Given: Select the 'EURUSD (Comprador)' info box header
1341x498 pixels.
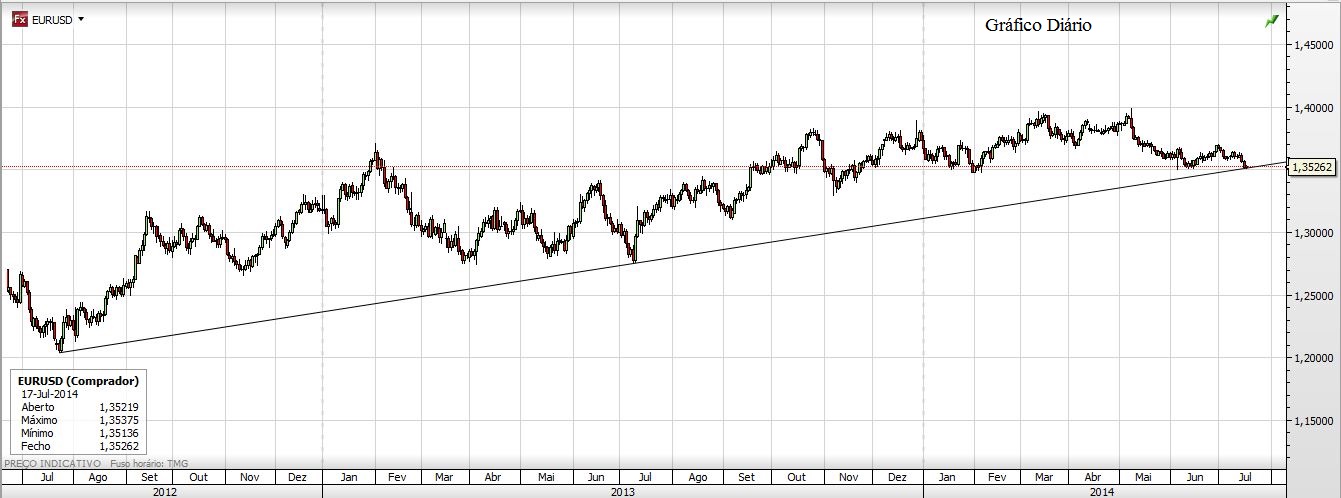Looking at the screenshot, I should [78, 381].
